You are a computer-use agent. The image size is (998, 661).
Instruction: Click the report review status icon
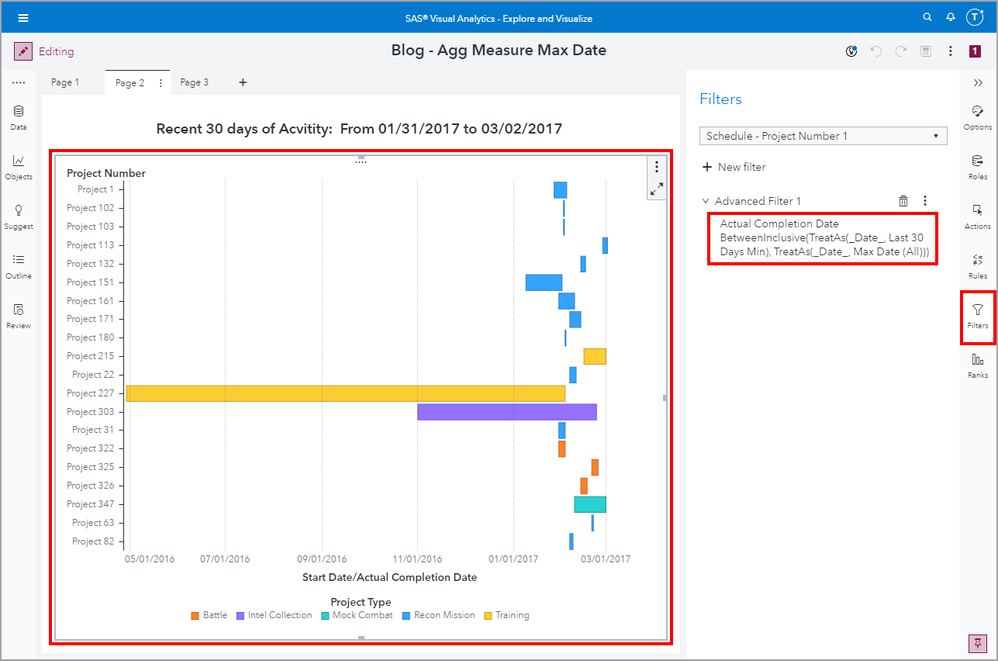pos(851,51)
